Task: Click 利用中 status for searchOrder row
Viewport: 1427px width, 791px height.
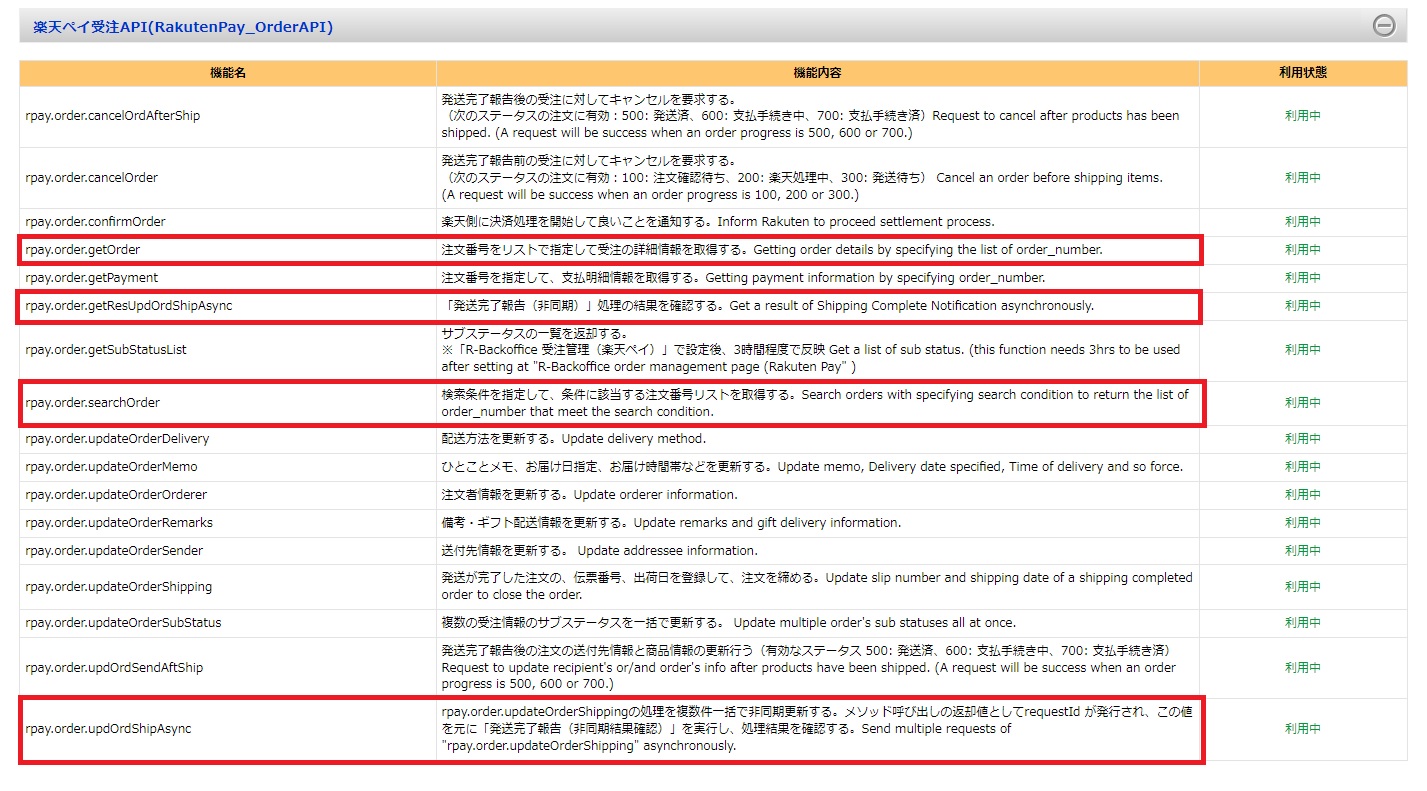Action: click(1303, 403)
